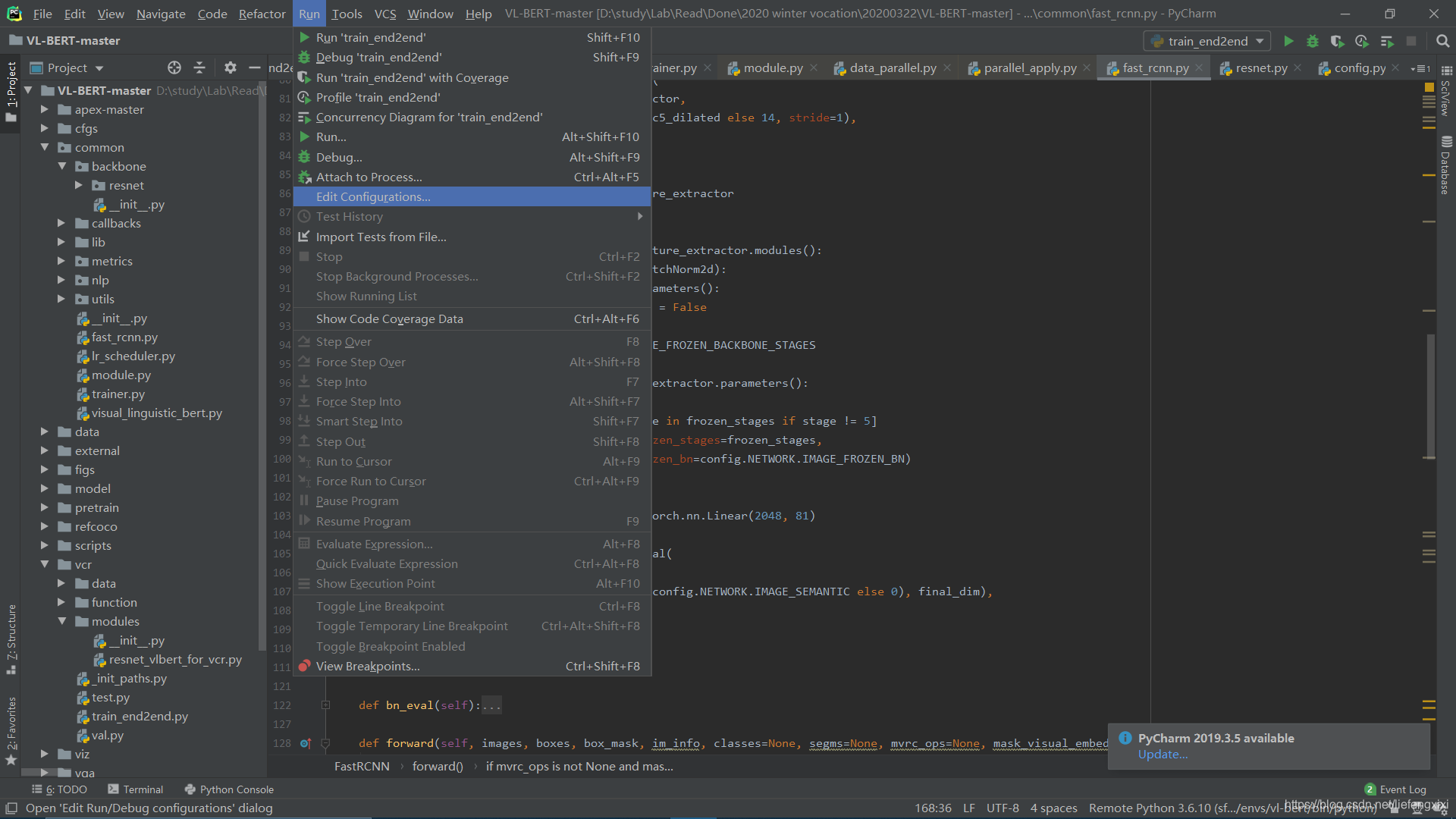Open Project panel settings gear
1456x819 pixels.
[231, 67]
